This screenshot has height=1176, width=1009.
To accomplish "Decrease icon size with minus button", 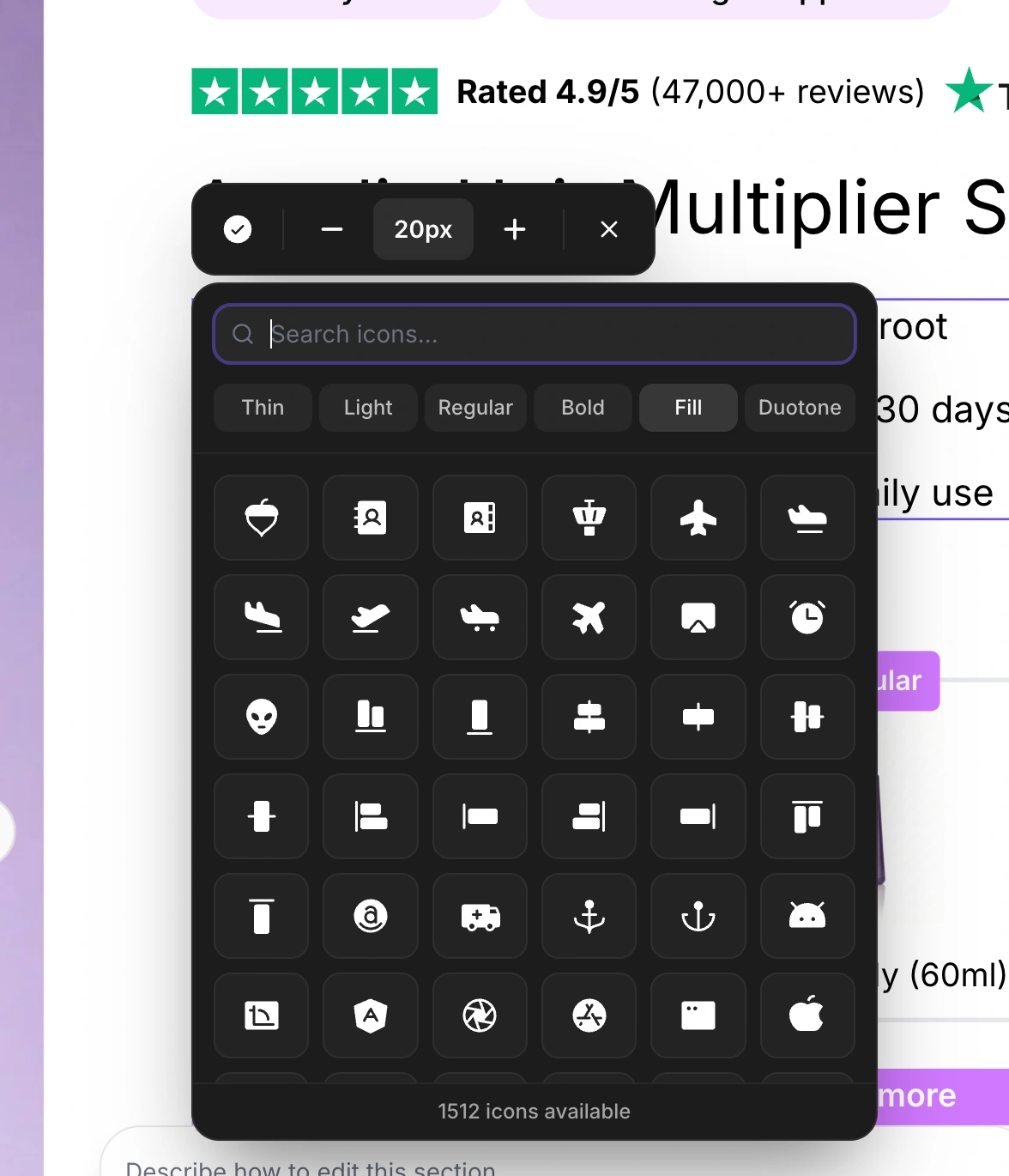I will coord(332,229).
